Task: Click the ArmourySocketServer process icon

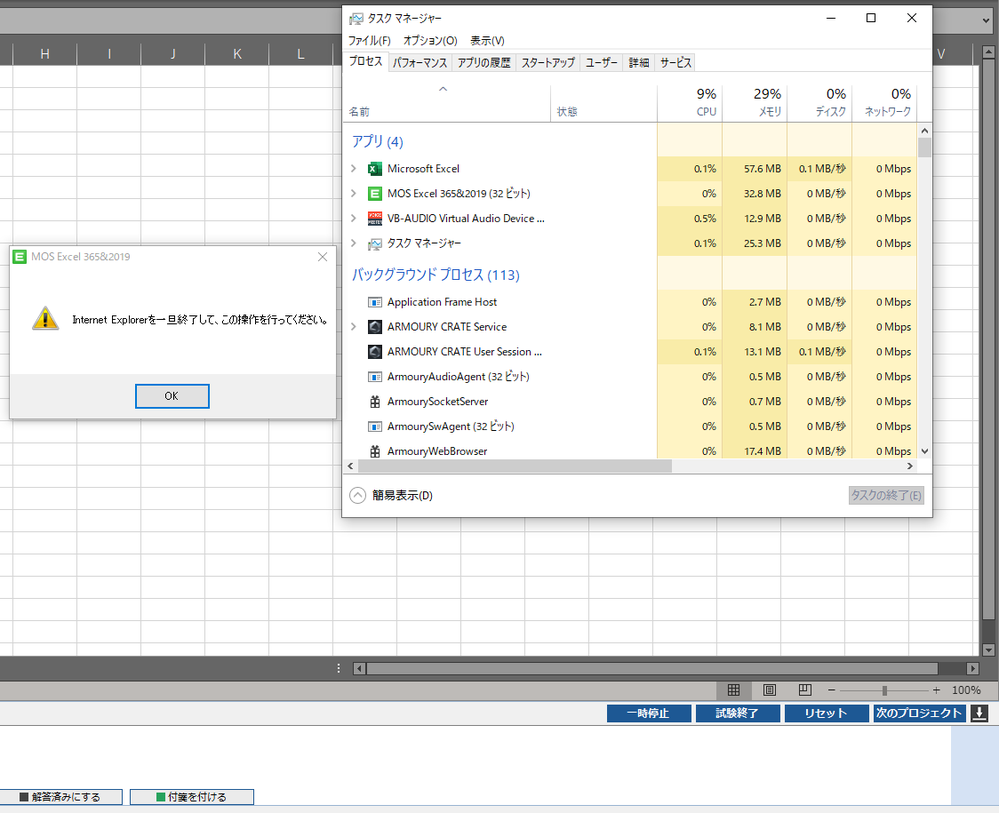Action: 375,401
